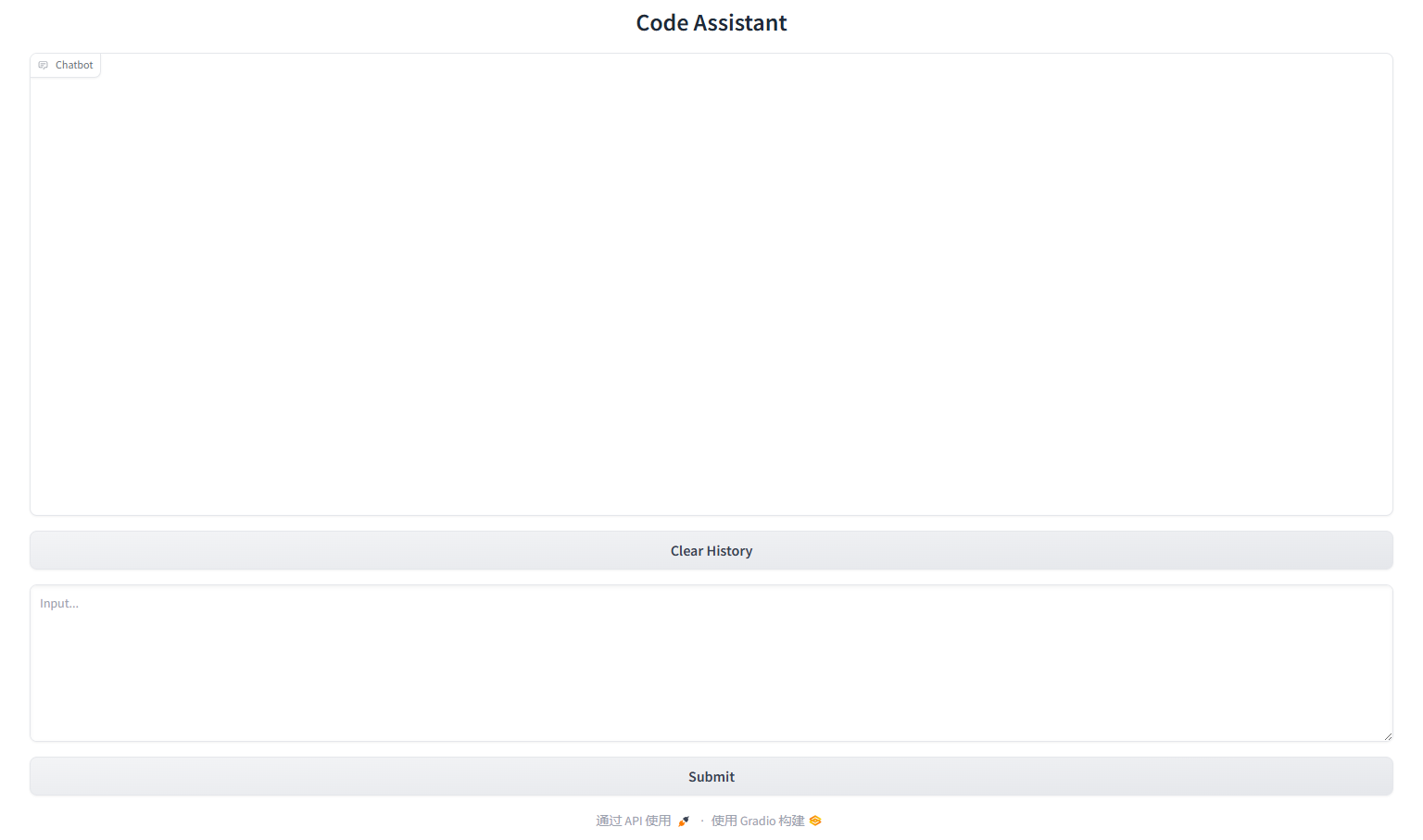This screenshot has width=1423, height=840.
Task: Open the 使用 Gradio 构建 link
Action: tap(766, 821)
